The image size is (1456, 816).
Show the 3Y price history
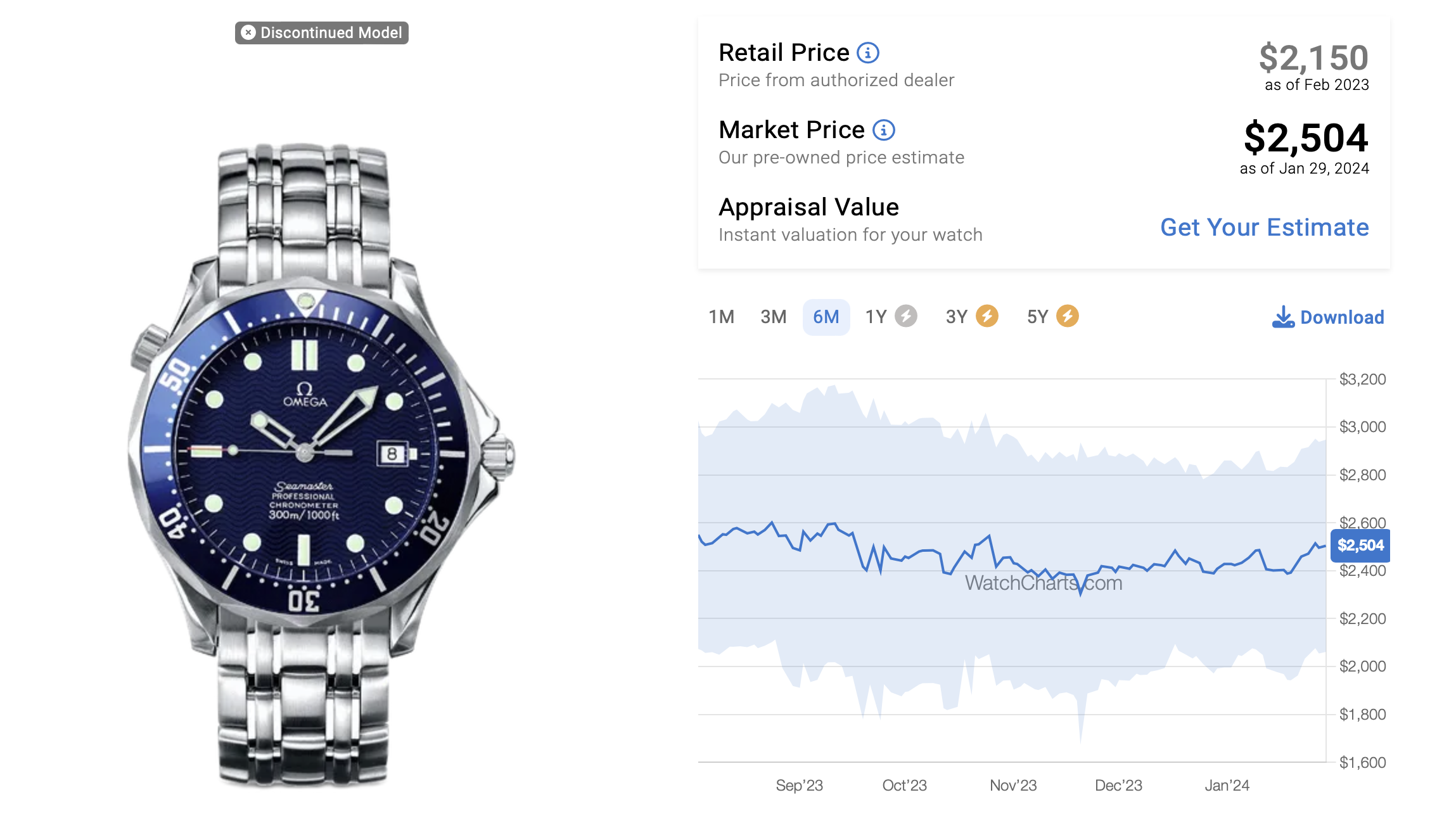tap(957, 317)
